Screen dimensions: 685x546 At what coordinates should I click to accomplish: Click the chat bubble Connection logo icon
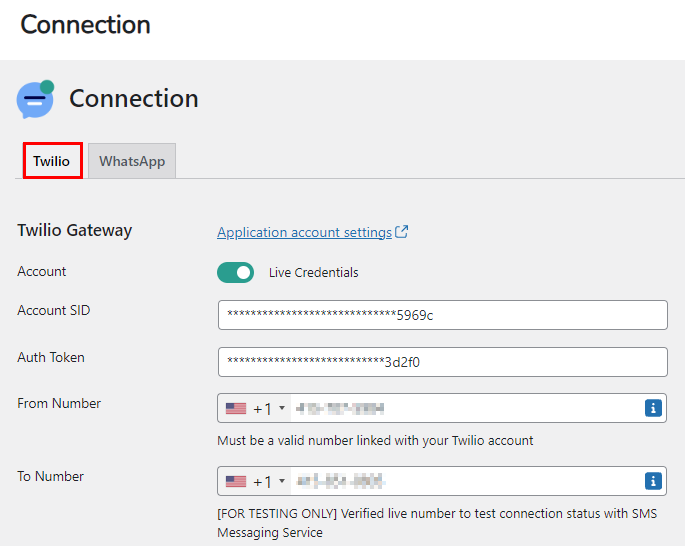pyautogui.click(x=35, y=99)
